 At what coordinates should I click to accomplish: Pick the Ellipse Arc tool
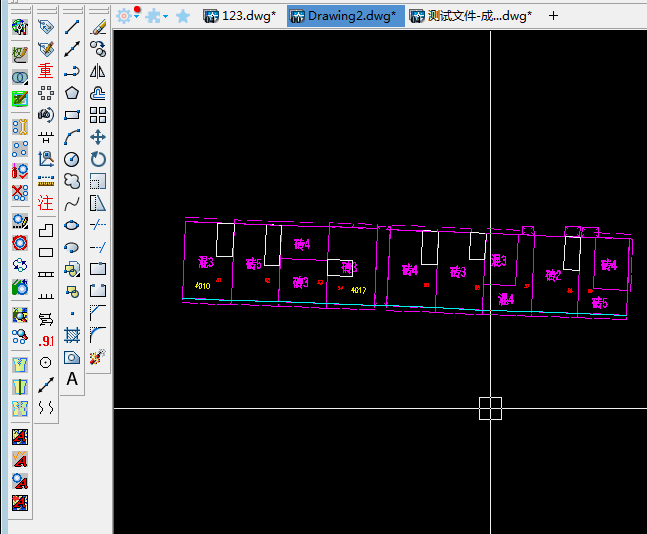coord(72,248)
